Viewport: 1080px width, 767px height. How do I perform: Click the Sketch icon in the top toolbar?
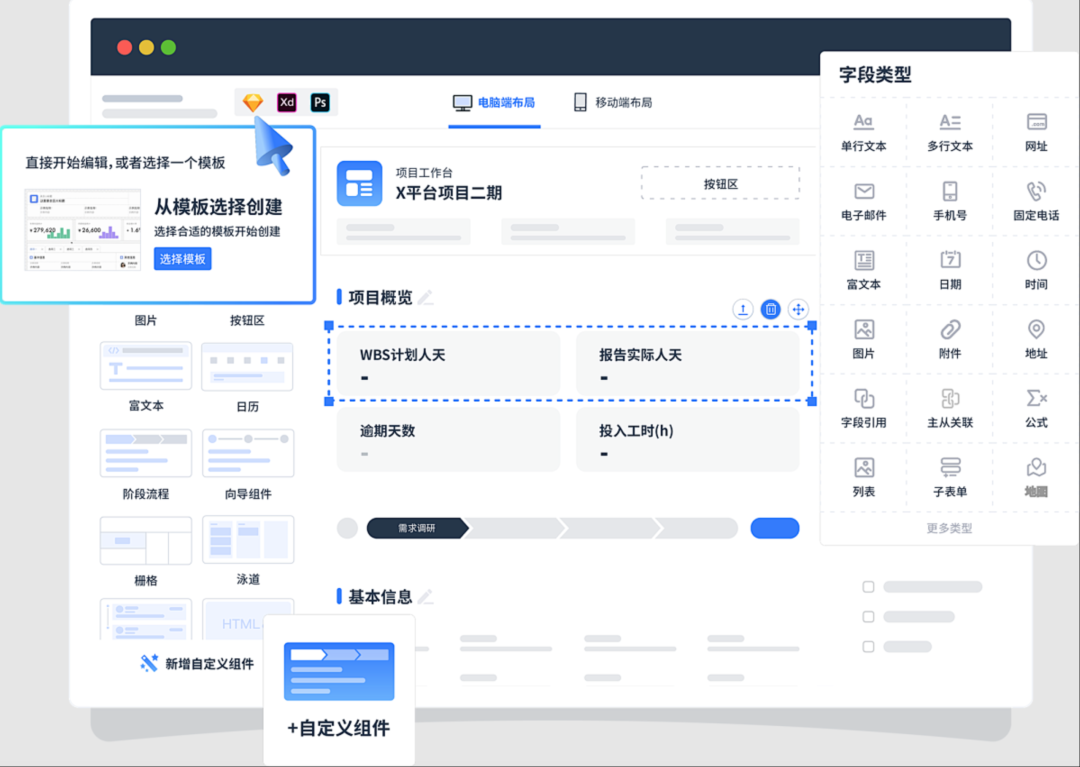(254, 102)
